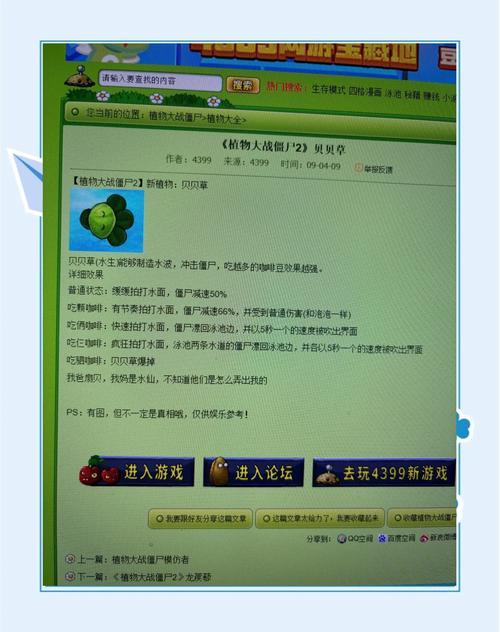Click the 进入游戏 button with cherry bomb
Screen dimensions: 500x632
[137, 471]
